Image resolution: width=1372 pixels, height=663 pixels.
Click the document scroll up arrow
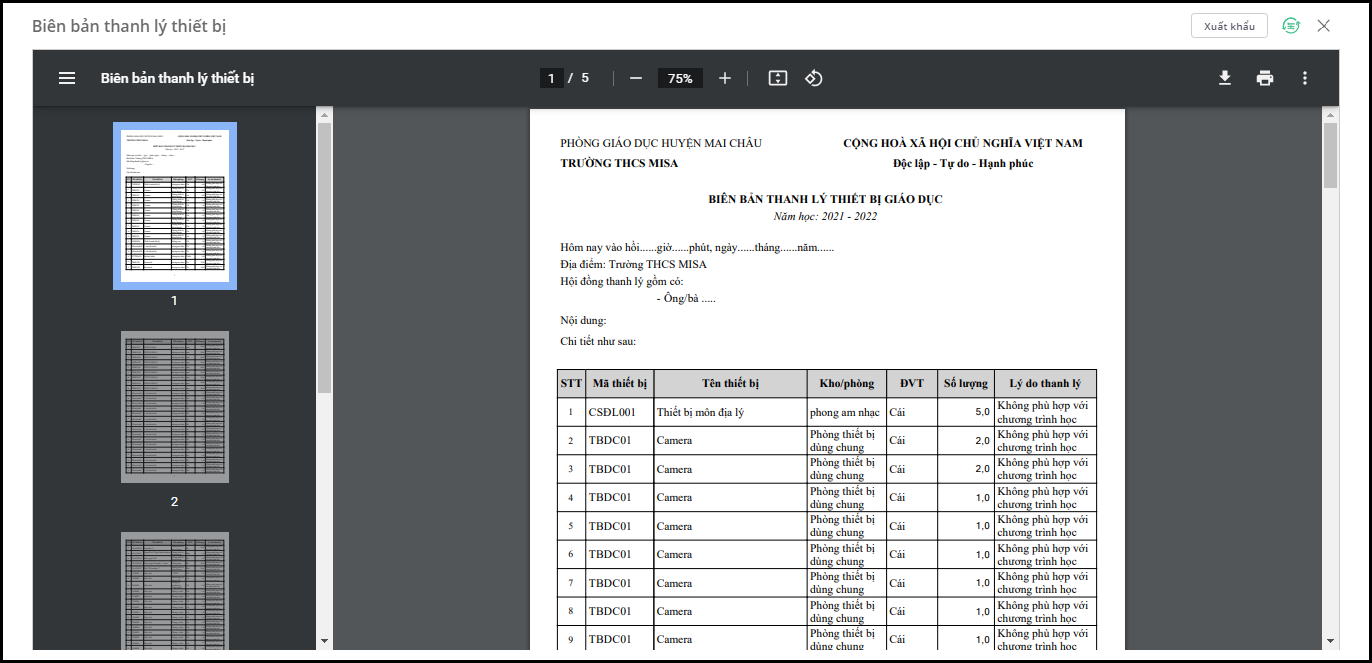click(1330, 115)
